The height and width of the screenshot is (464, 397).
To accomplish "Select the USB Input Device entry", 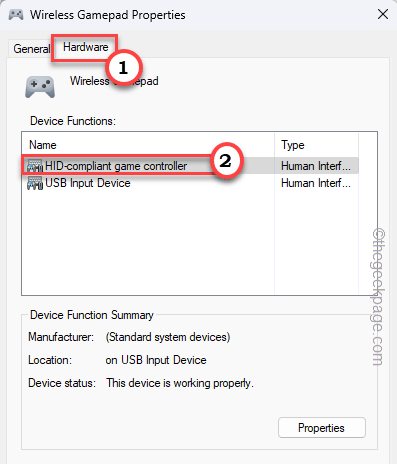I will (88, 183).
